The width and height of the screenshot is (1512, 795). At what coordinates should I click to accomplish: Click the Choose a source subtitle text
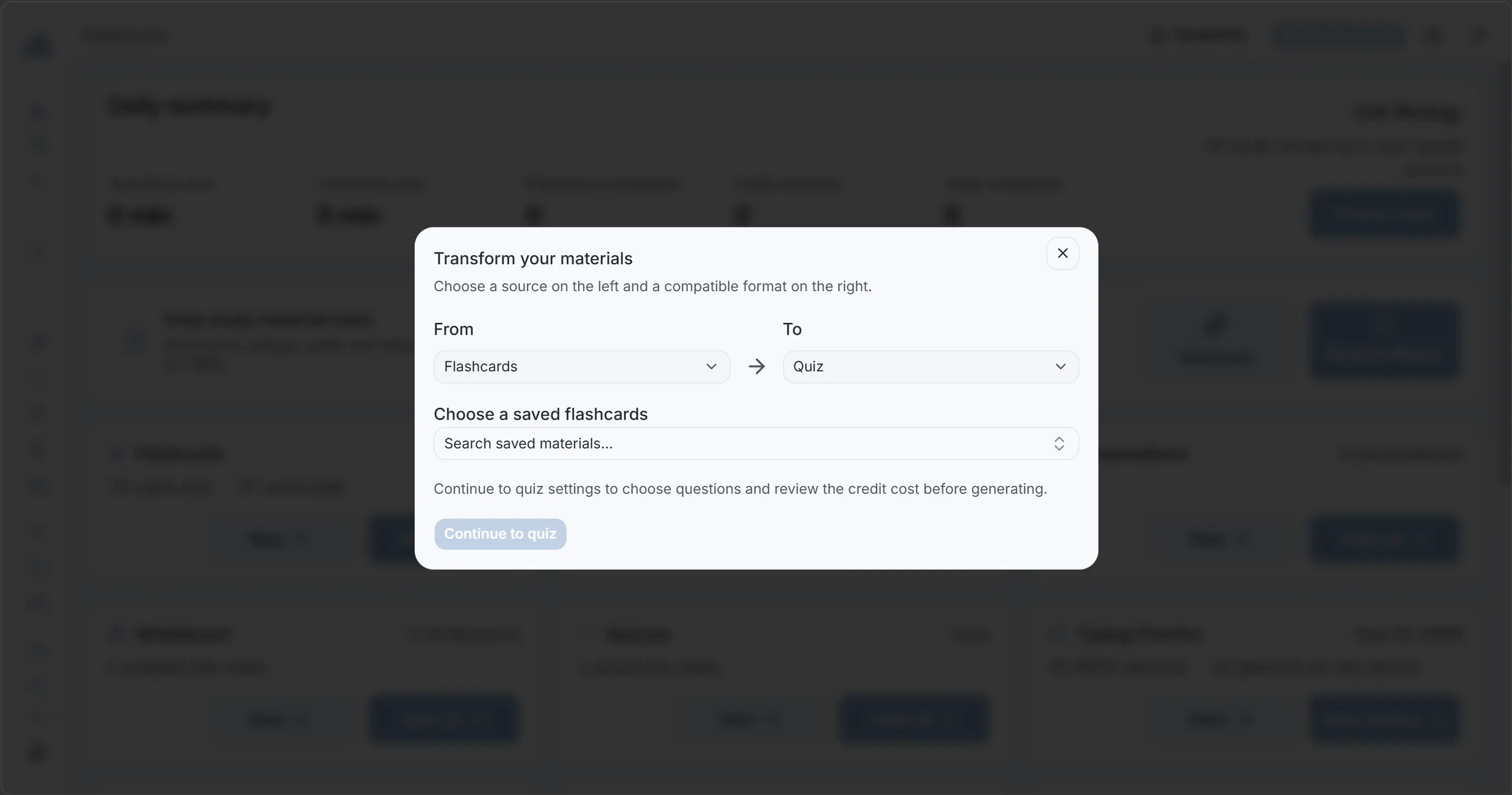[653, 286]
